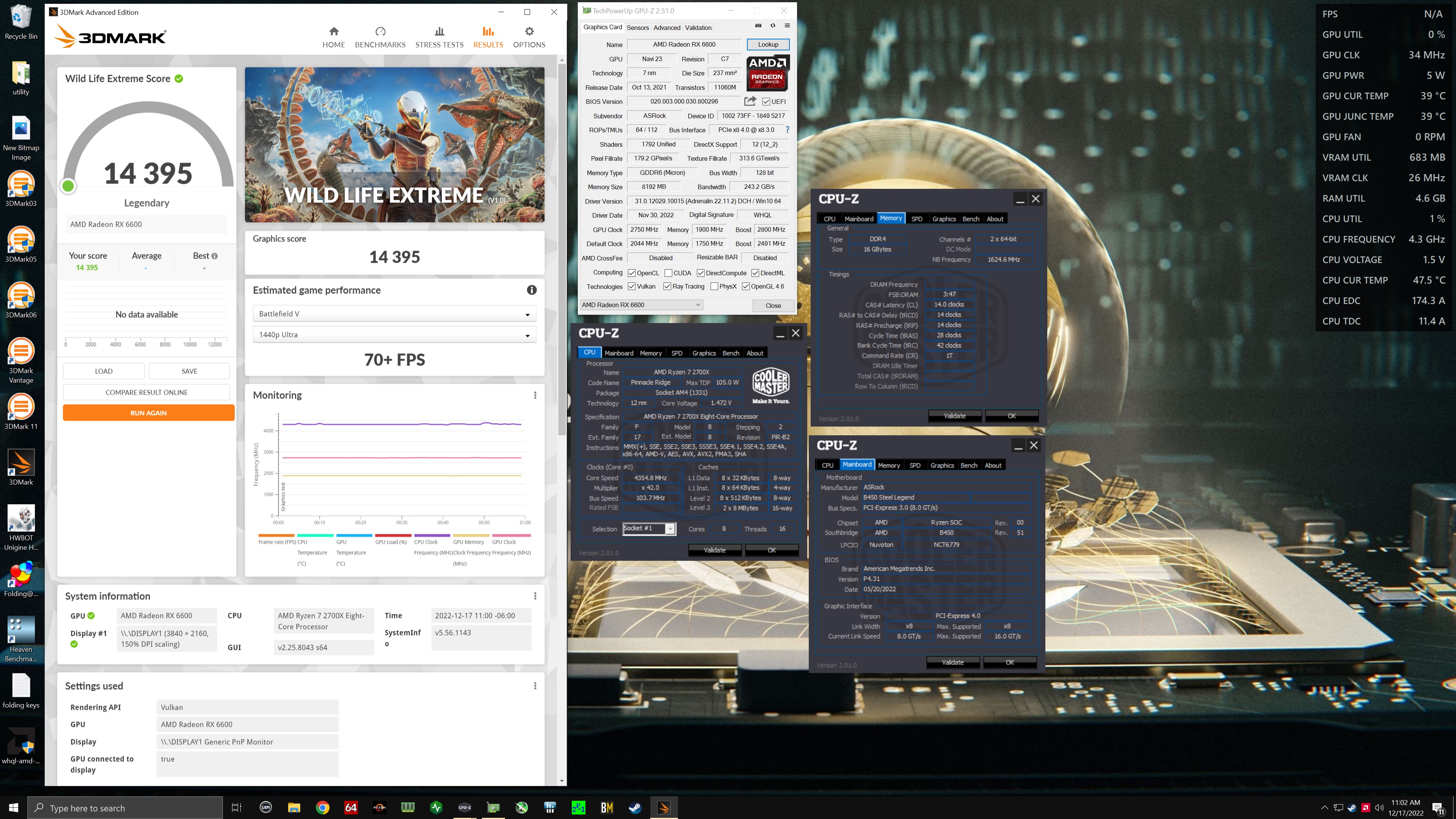Screen dimensions: 1456x819
Task: Open Monitoring panel three-dot menu
Action: (535, 395)
